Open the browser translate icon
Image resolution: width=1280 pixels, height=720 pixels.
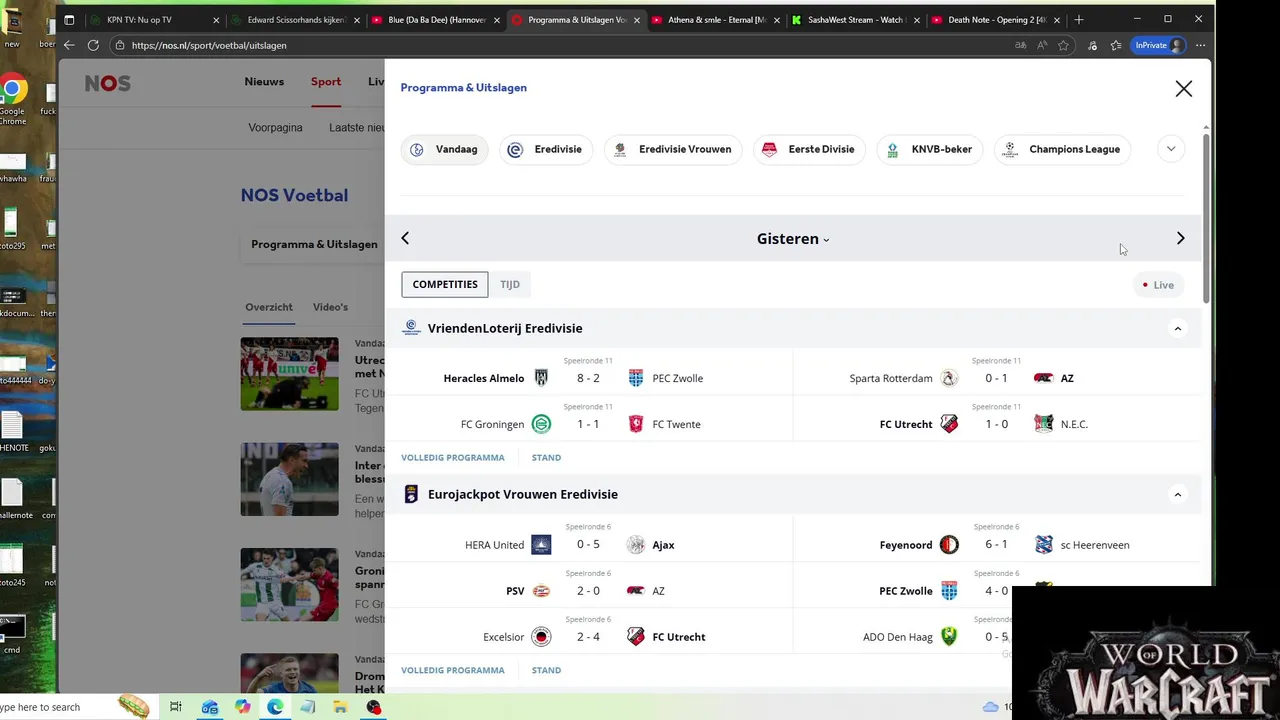click(x=1020, y=45)
